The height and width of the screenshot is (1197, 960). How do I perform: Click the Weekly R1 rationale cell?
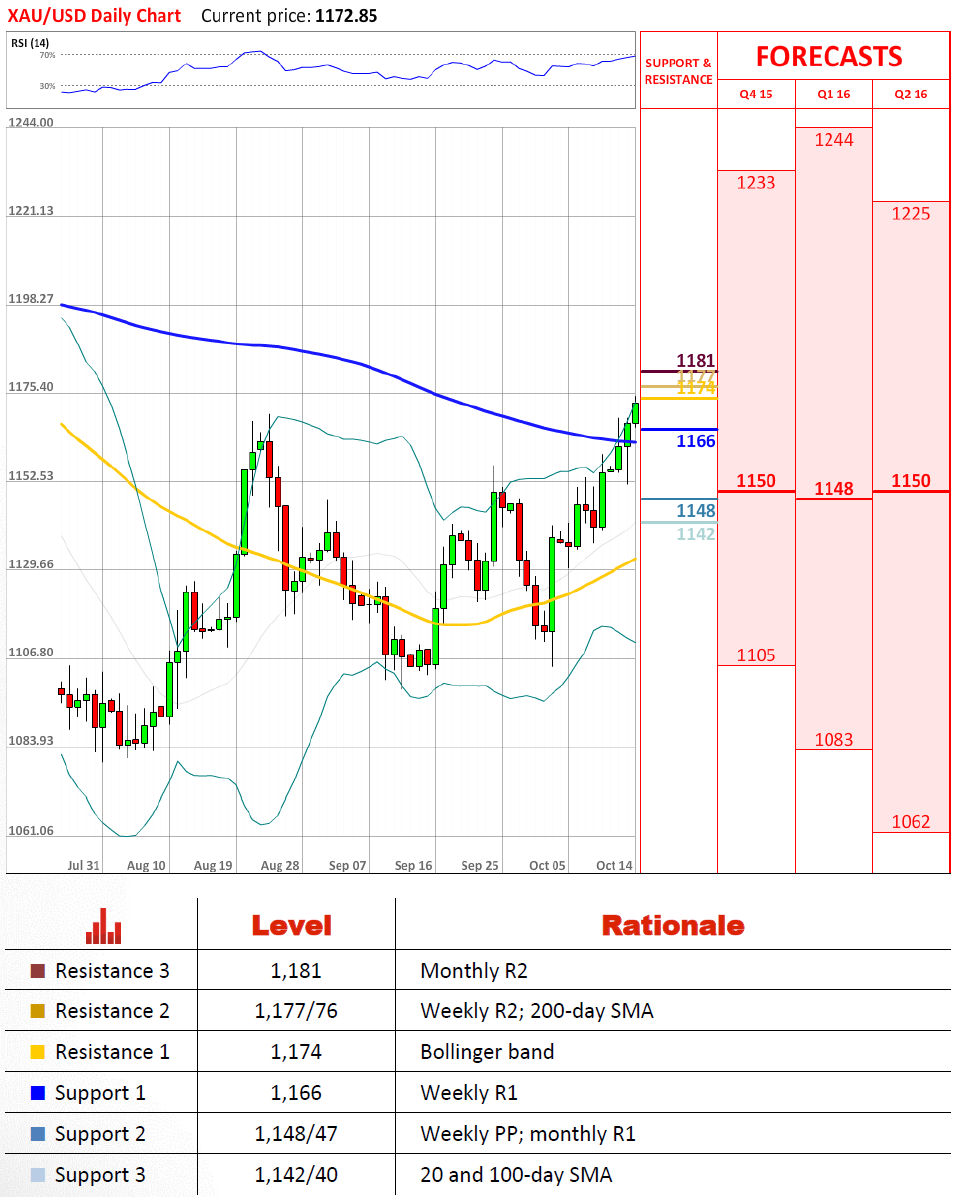(469, 1093)
